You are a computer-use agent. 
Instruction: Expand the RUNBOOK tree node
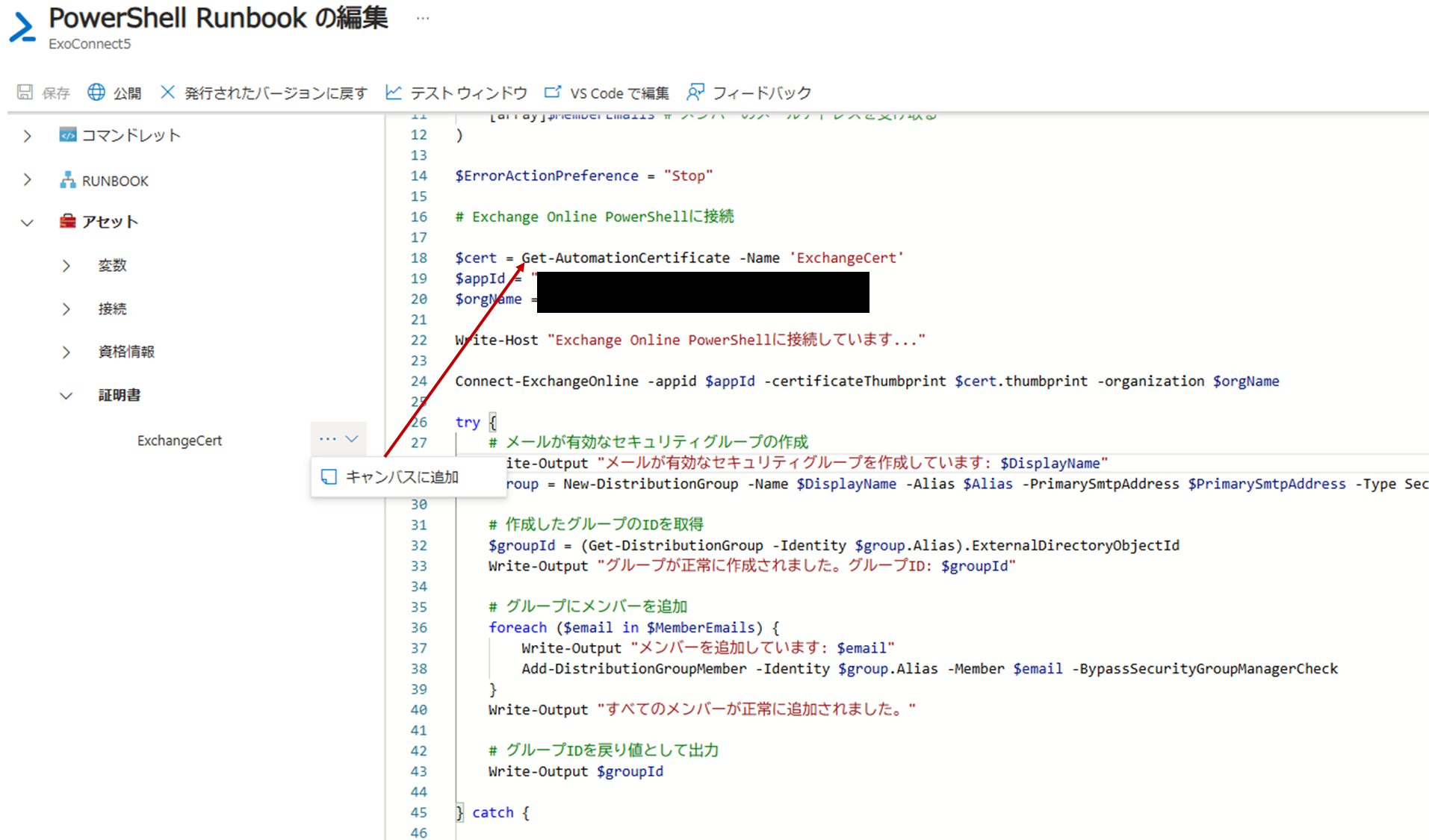28,180
